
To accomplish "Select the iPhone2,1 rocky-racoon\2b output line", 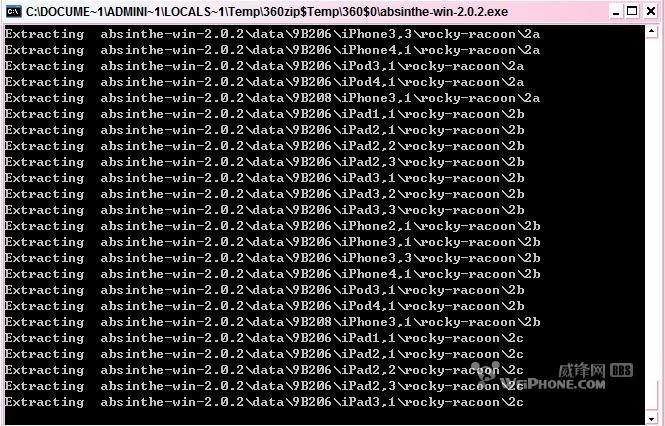I will point(272,226).
